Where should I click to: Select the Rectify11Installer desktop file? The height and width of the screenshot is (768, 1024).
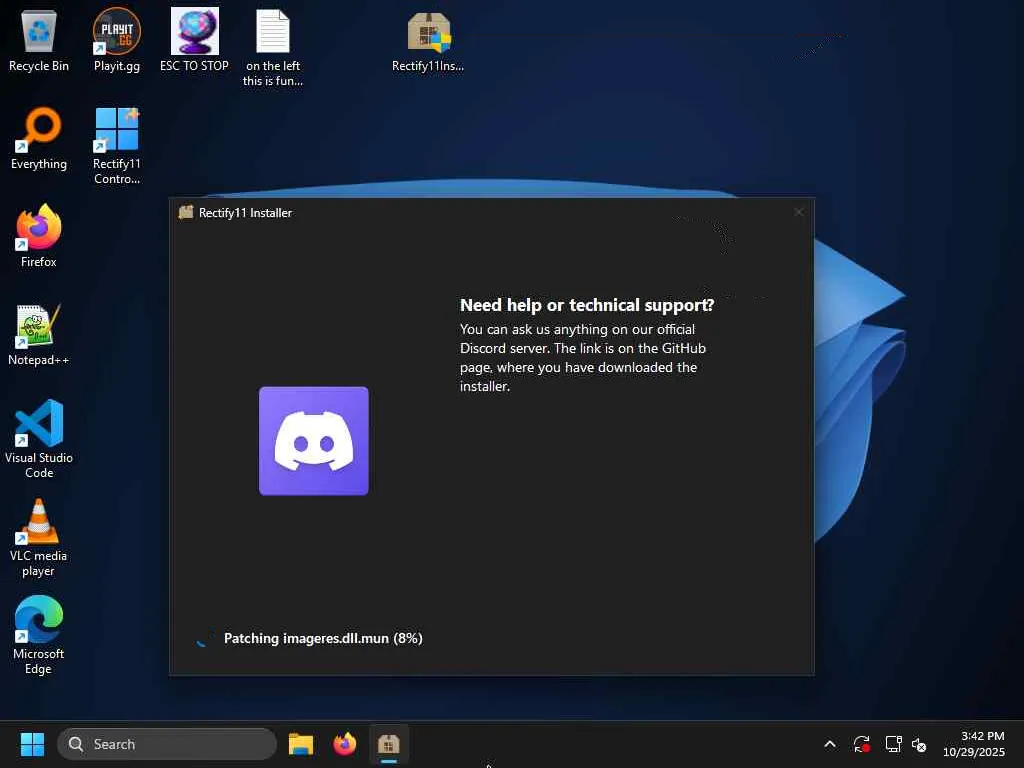(428, 40)
